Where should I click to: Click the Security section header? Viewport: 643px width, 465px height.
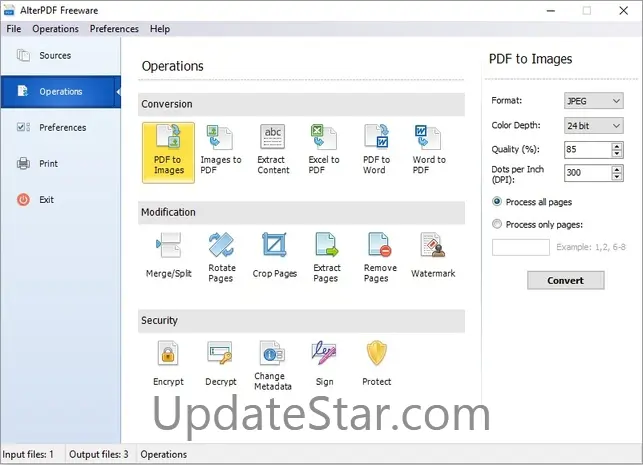pyautogui.click(x=301, y=321)
